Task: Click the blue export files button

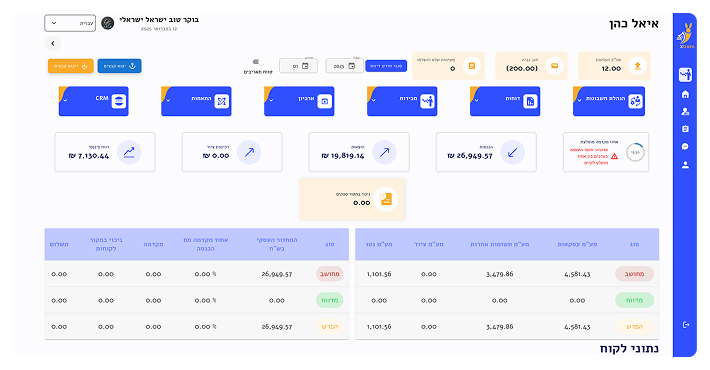Action: click(x=120, y=66)
